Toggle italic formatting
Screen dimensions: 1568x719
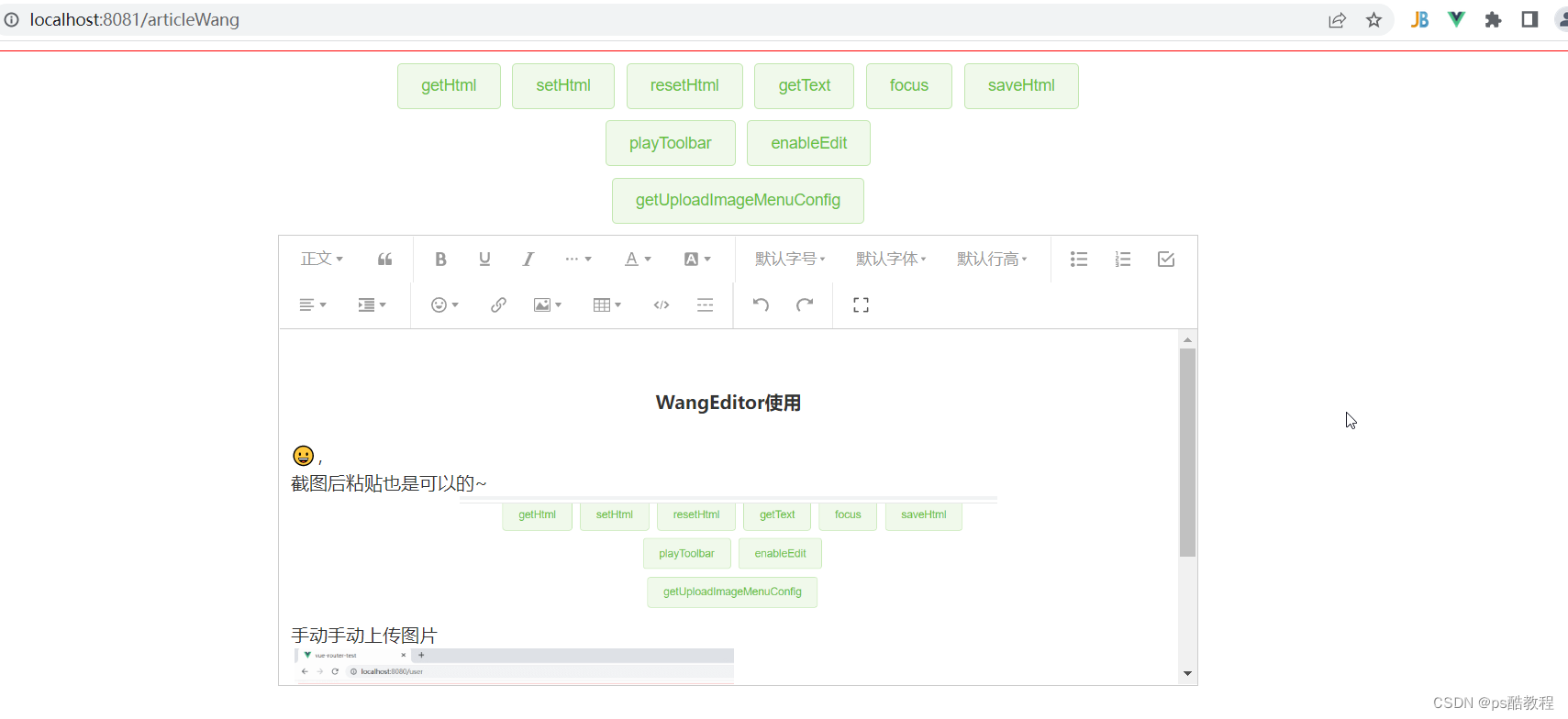click(x=528, y=260)
